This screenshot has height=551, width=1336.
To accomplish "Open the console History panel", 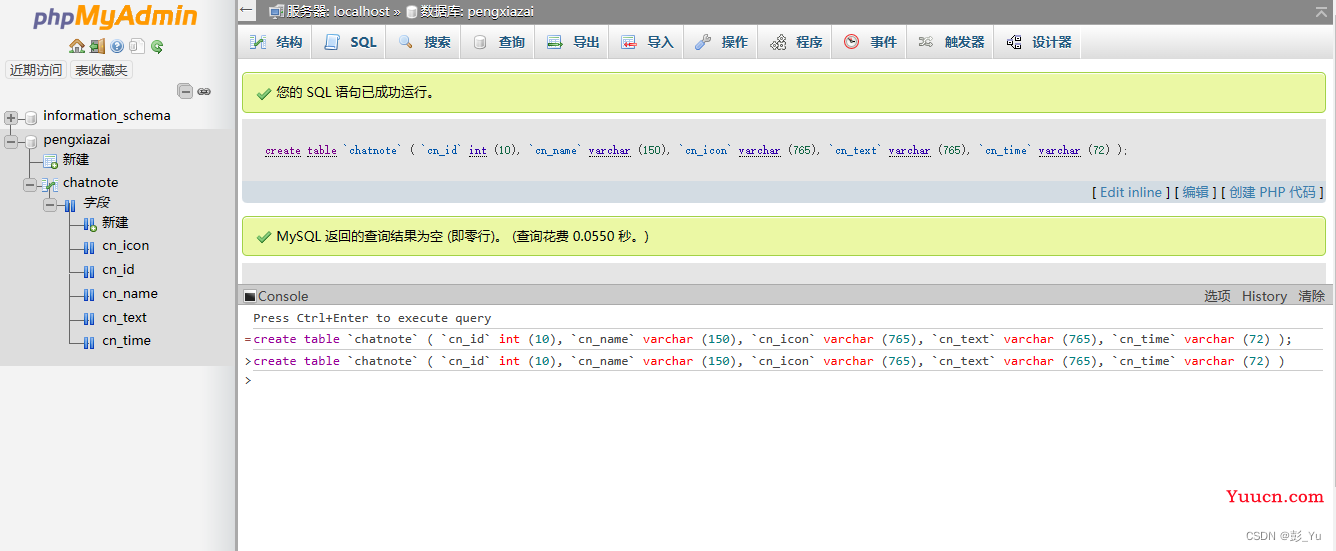I will pos(1264,296).
